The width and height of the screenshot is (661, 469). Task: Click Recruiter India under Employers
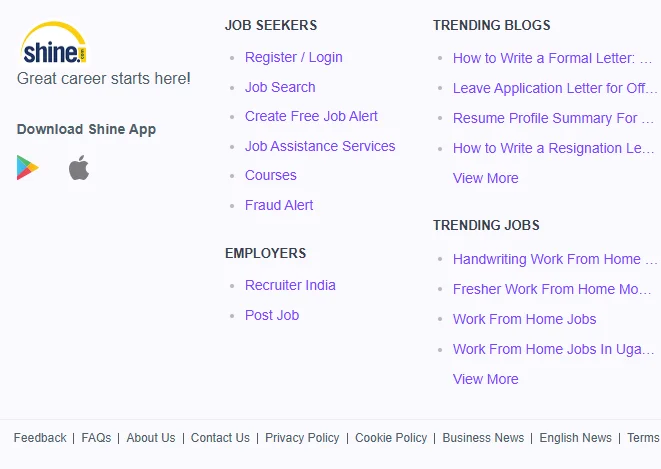[x=290, y=285]
